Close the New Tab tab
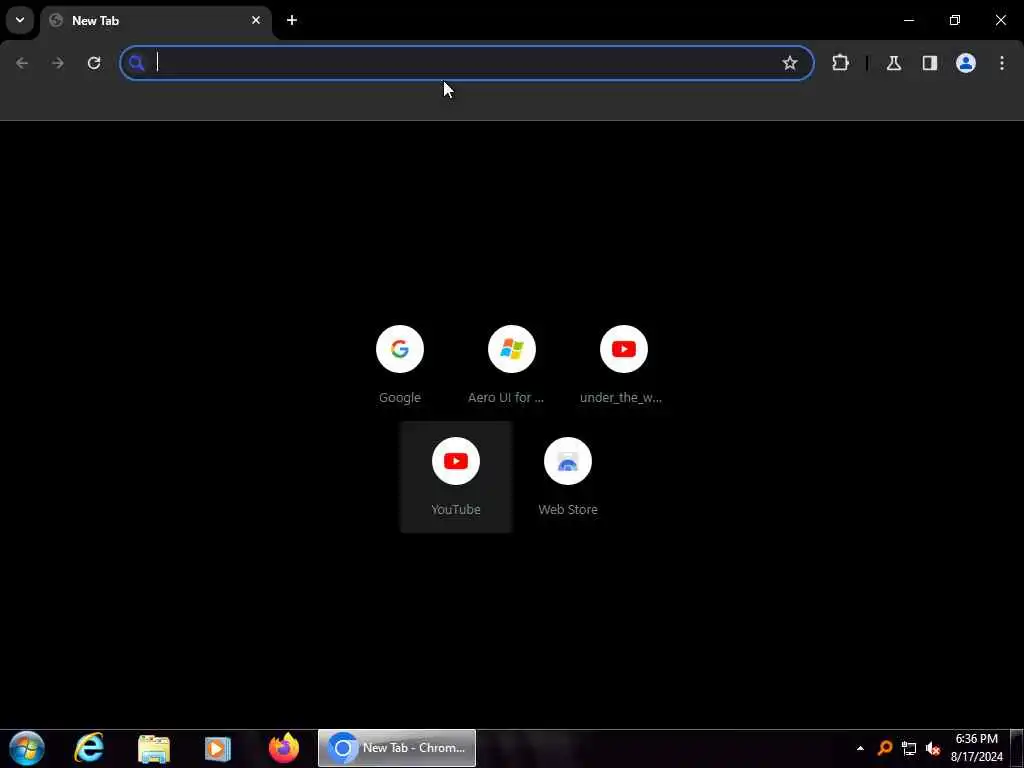 256,20
